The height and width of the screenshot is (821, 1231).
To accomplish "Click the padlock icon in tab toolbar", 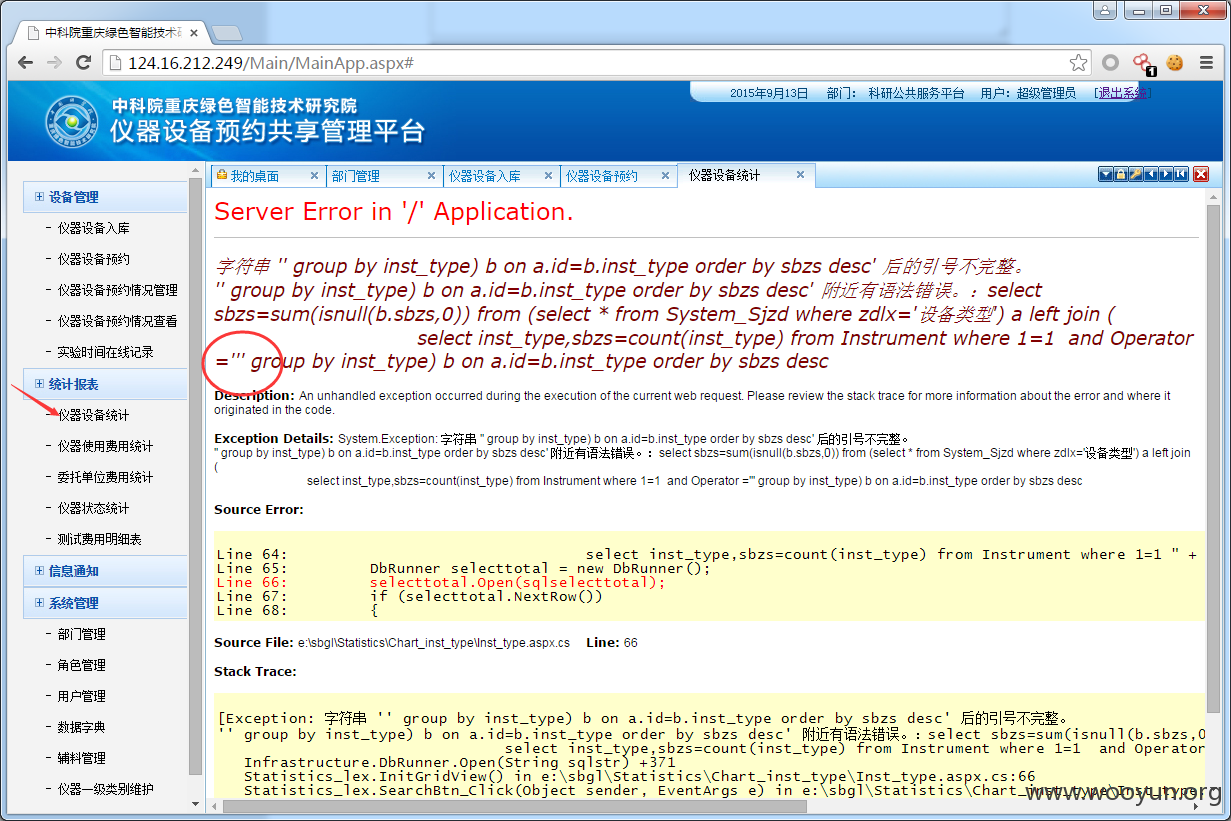I will [x=1120, y=174].
